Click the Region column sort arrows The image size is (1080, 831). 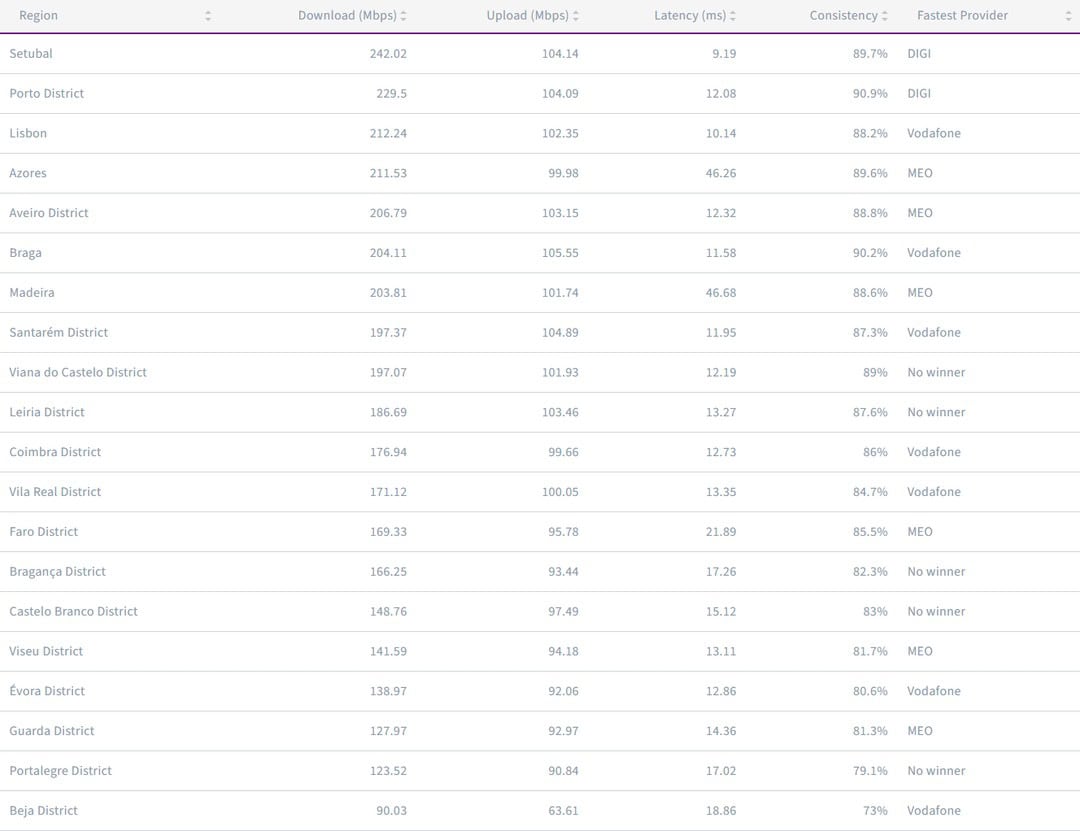tap(208, 16)
